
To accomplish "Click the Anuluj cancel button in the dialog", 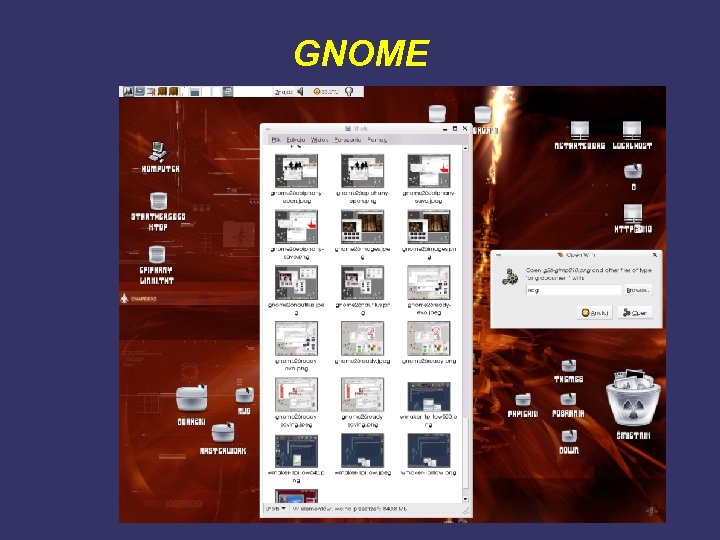I will 595,313.
